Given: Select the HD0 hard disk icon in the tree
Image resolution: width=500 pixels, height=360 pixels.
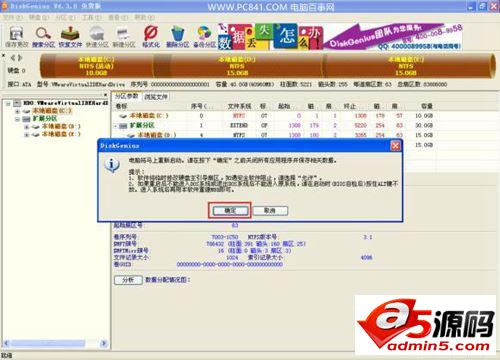Looking at the screenshot, I should [x=17, y=103].
